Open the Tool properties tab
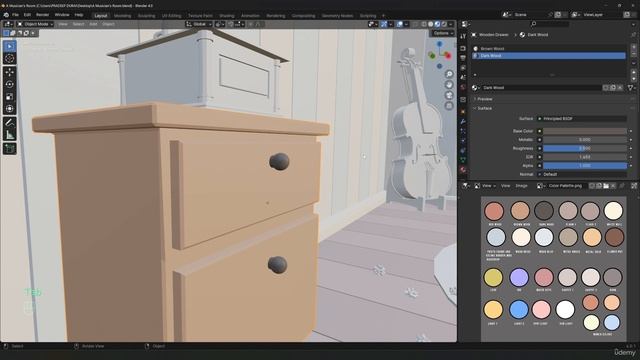Screen dimensions: 640x360 pos(463,36)
